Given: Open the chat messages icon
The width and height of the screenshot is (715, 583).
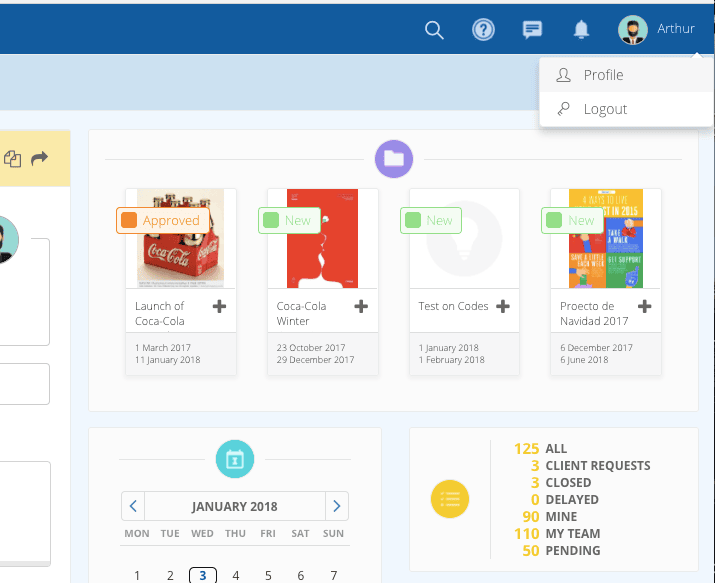Looking at the screenshot, I should (x=532, y=30).
